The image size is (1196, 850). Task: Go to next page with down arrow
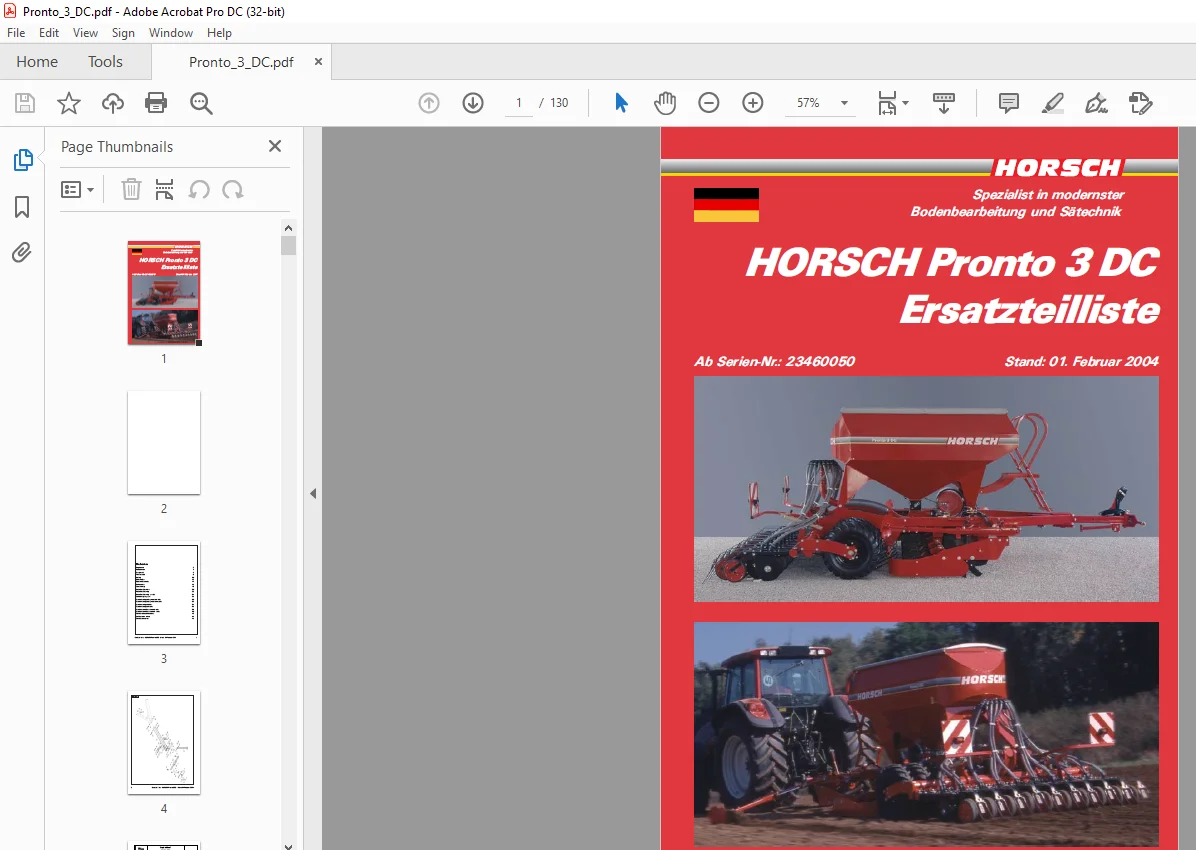473,103
